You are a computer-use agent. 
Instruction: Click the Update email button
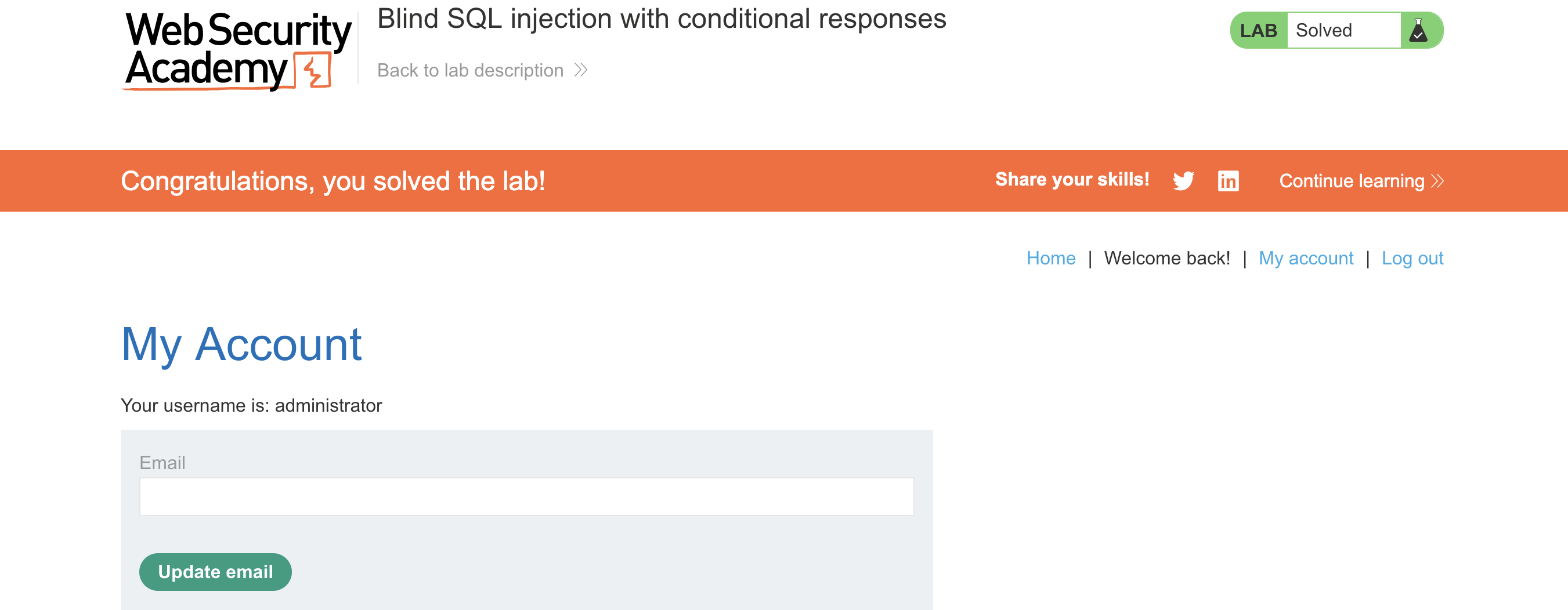point(215,572)
